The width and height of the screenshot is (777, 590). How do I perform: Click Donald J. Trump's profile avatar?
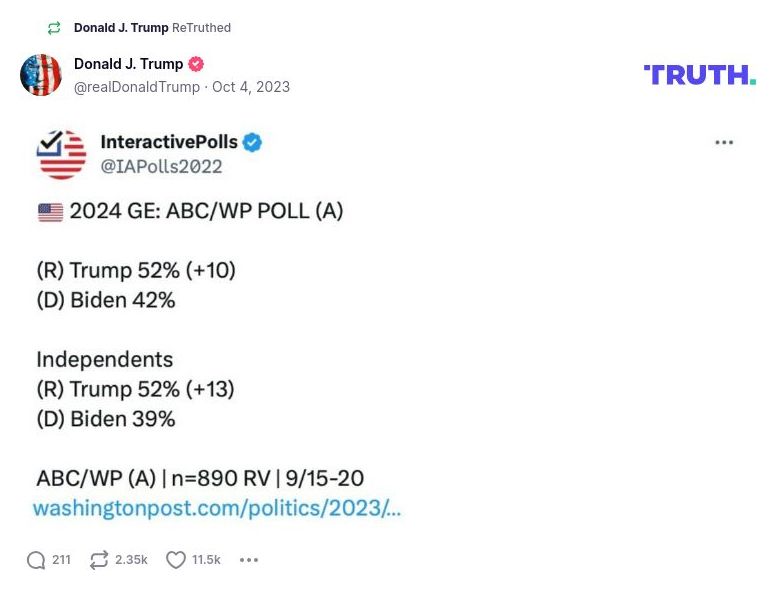click(41, 75)
